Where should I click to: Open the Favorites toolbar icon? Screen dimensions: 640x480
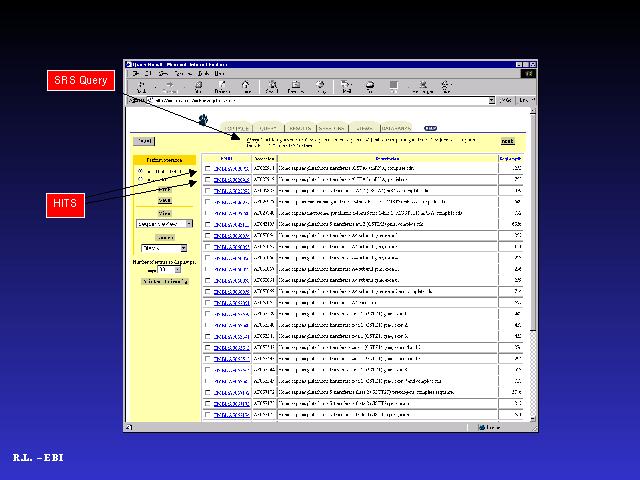(x=296, y=87)
